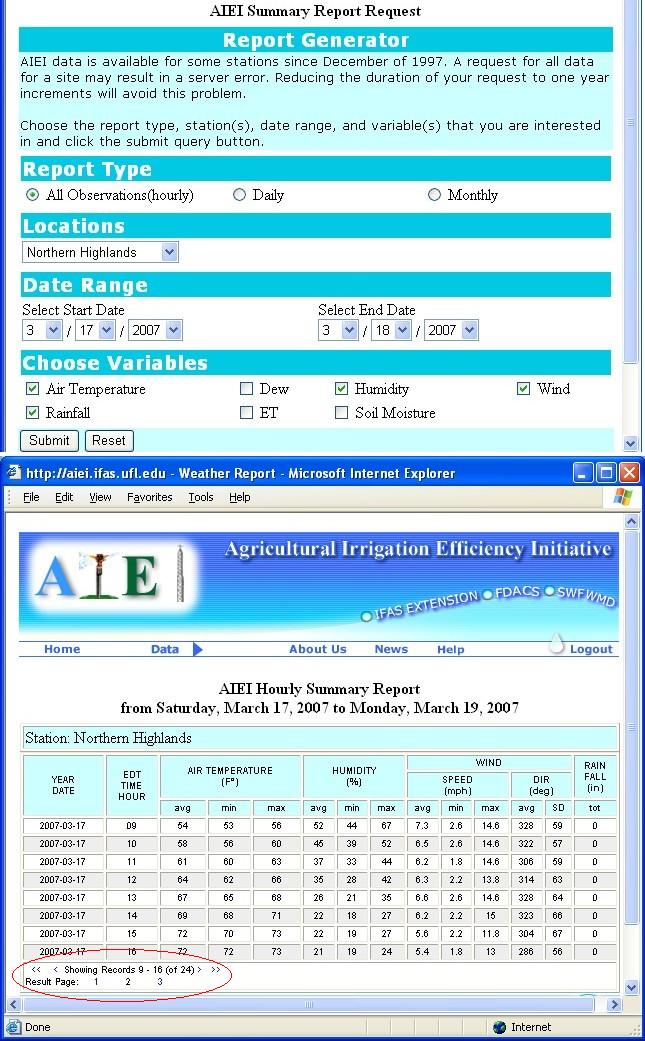
Task: Click the horizontal scrollbar right arrow
Action: tap(615, 1004)
